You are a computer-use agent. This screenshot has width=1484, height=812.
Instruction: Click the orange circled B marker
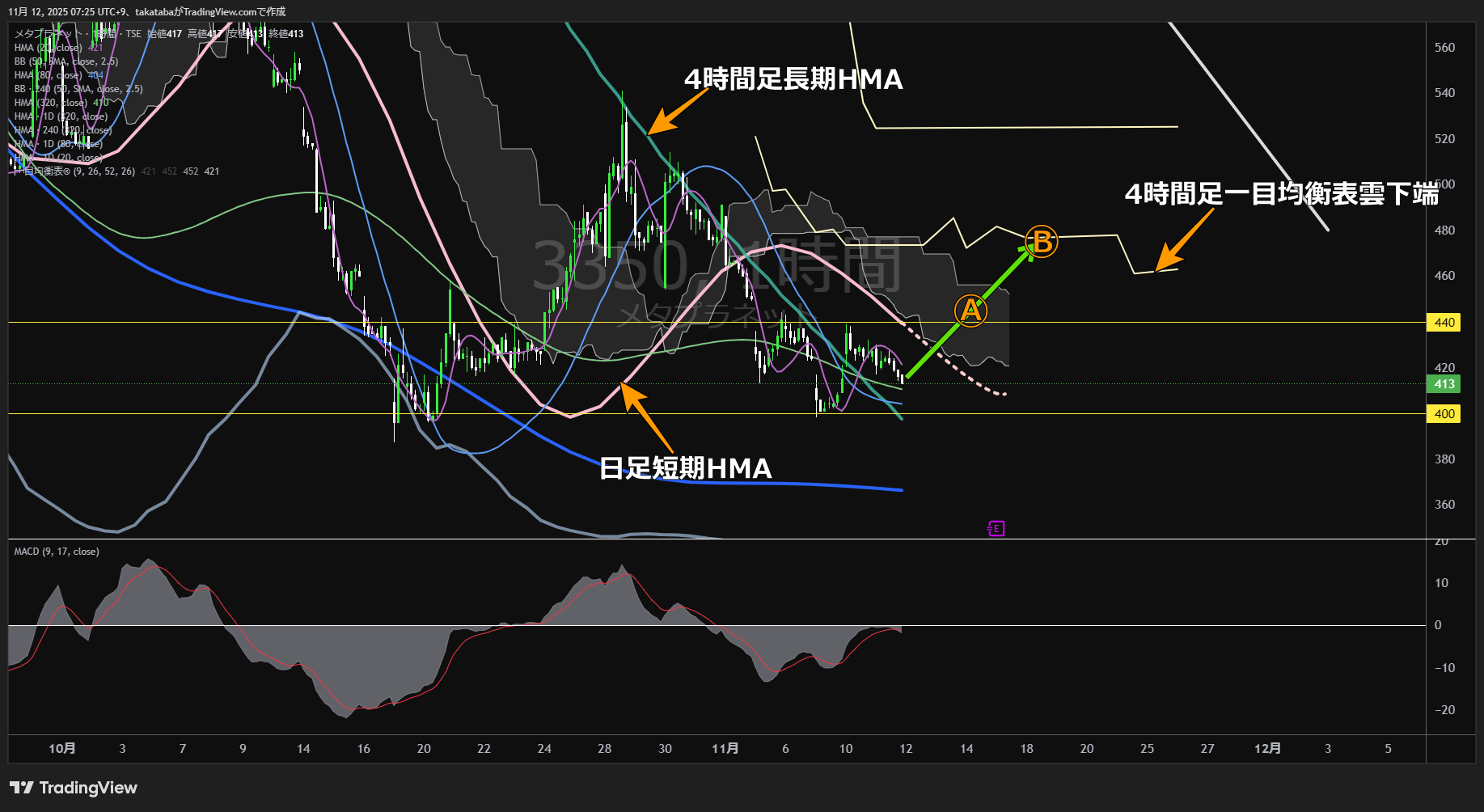pos(1042,241)
